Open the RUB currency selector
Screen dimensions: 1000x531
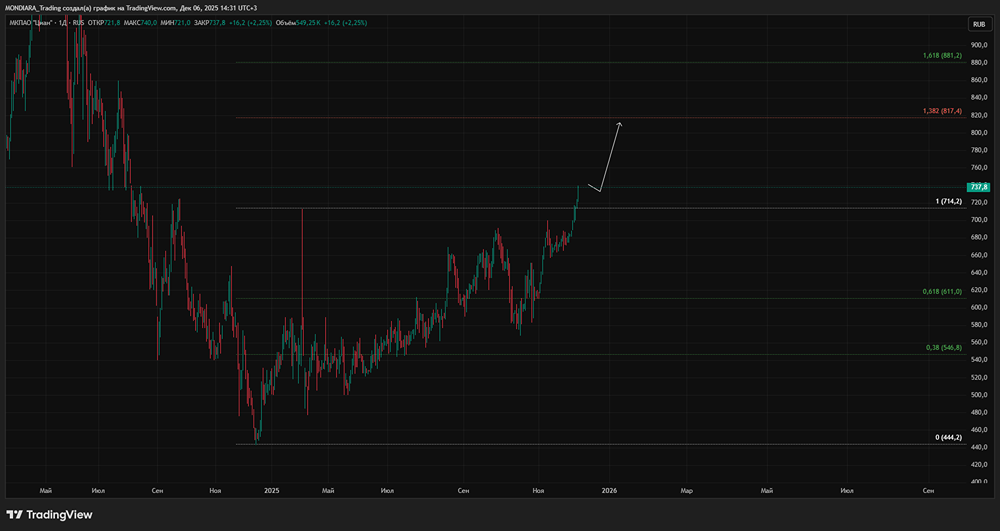pos(977,24)
